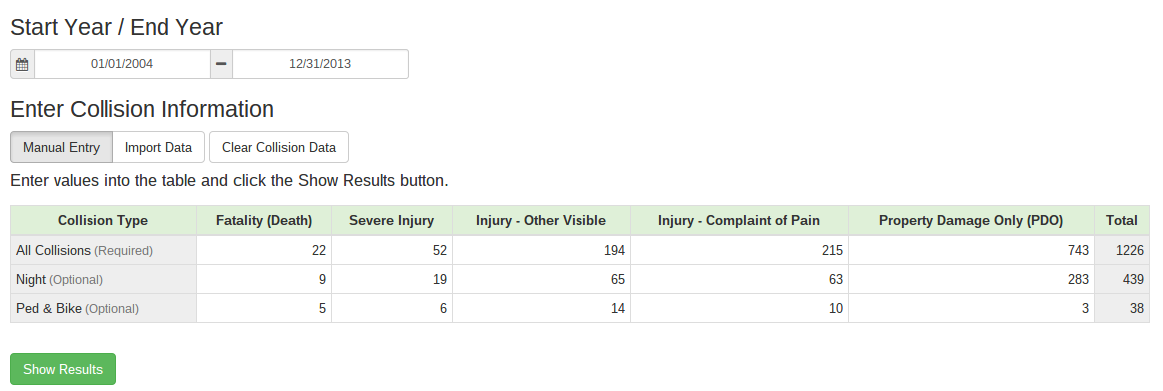1163x391 pixels.
Task: Click Night Other Visible cell 65
Action: click(541, 279)
